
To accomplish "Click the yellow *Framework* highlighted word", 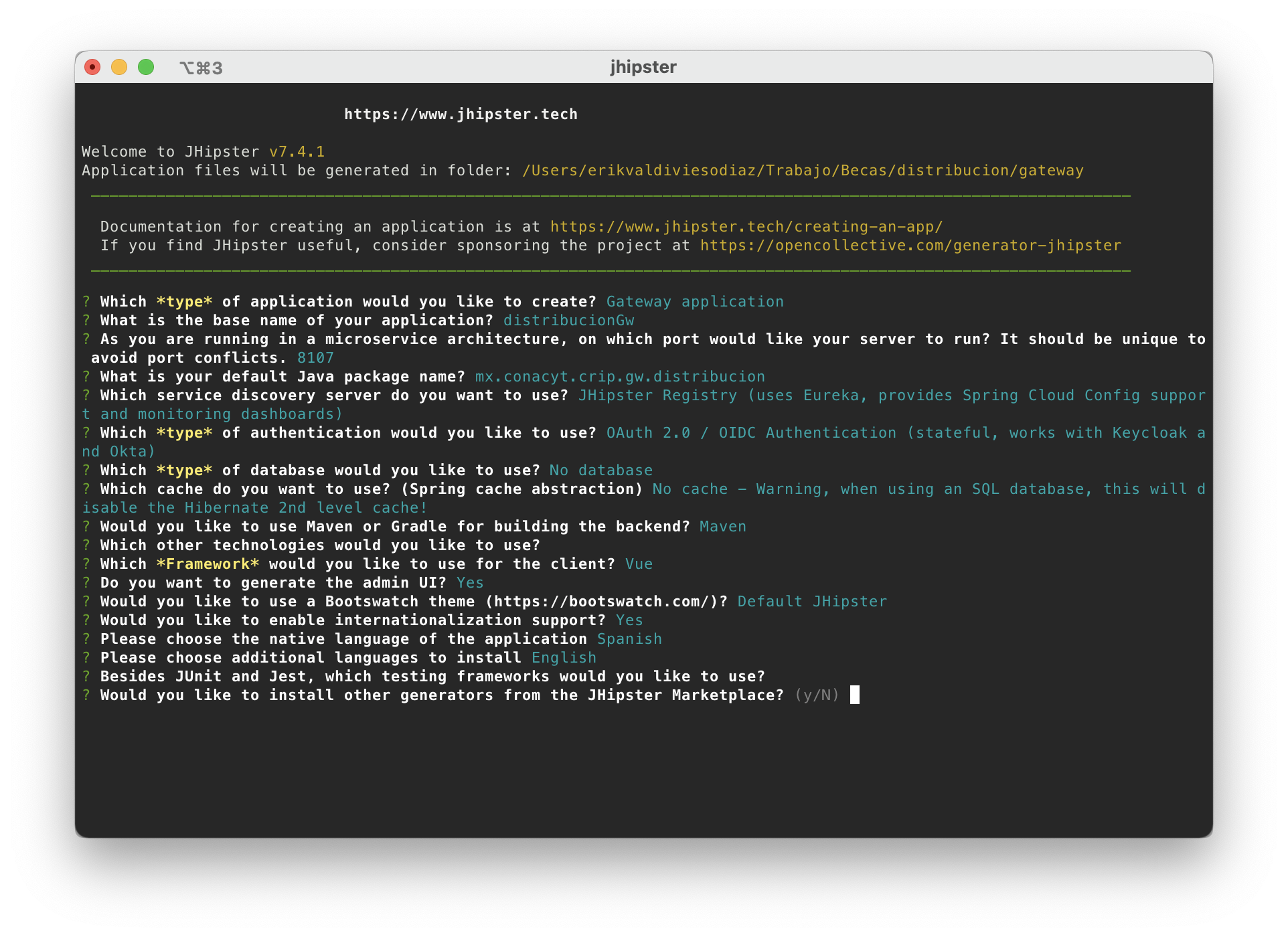I will (x=208, y=564).
